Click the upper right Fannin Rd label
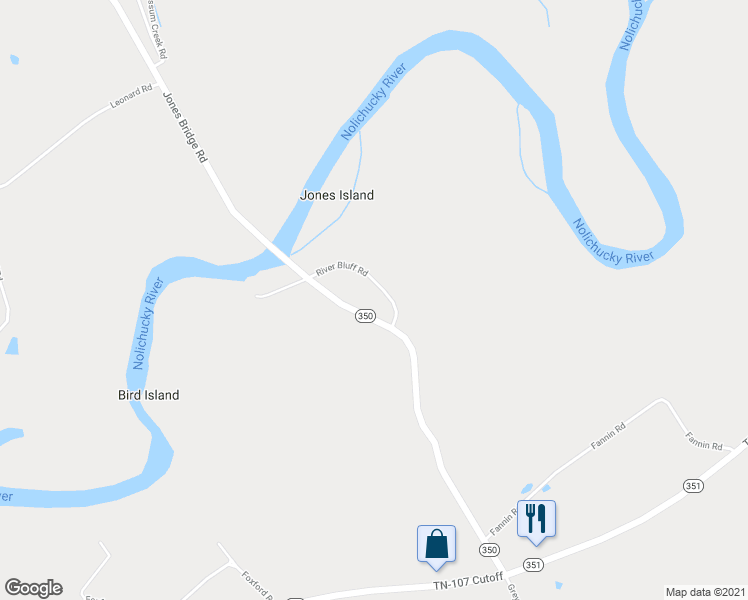This screenshot has width=748, height=600. point(704,441)
